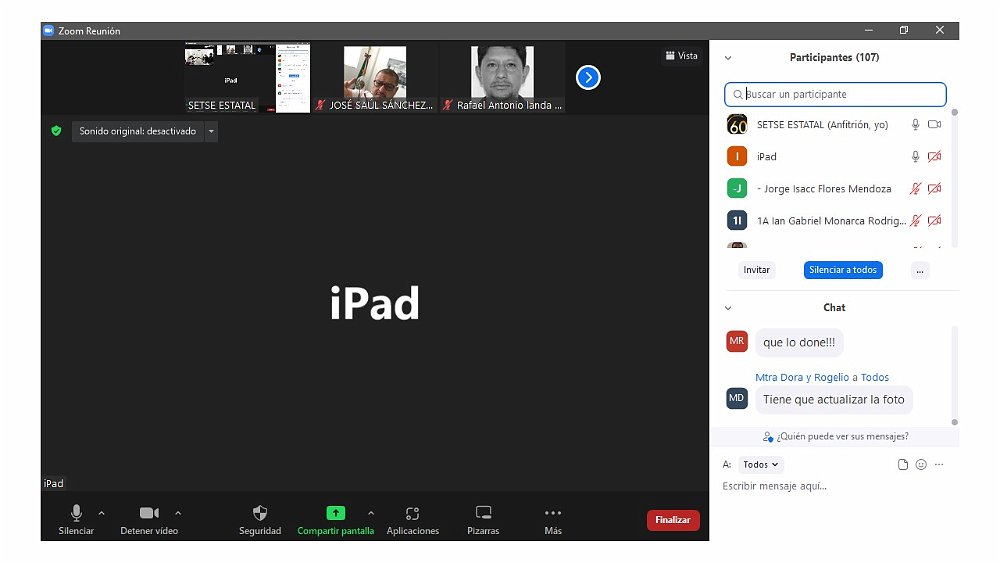Click the file attachment icon in chat
This screenshot has height=563, width=1000.
[903, 465]
